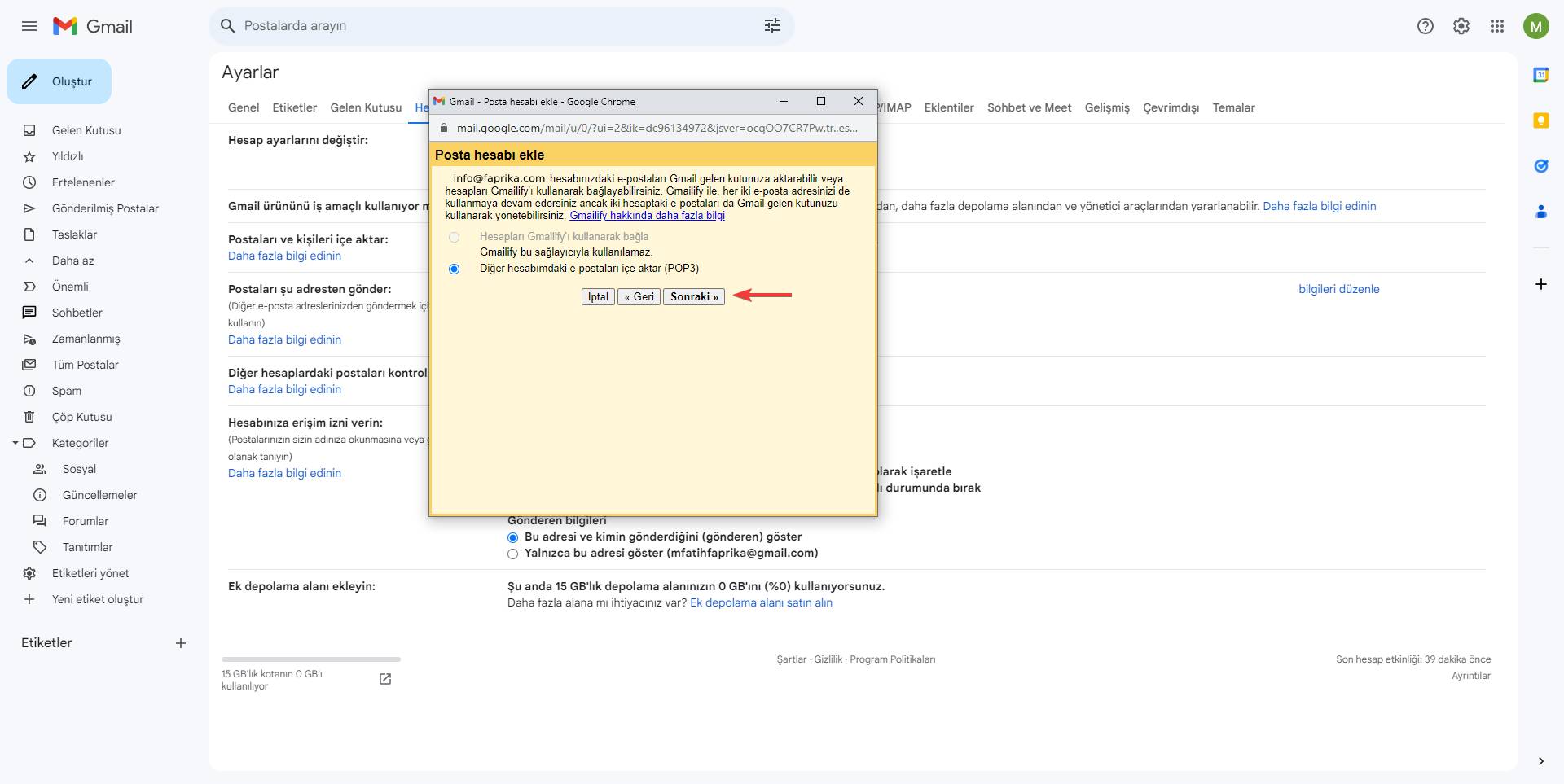Open storage details external link icon

coord(385,679)
